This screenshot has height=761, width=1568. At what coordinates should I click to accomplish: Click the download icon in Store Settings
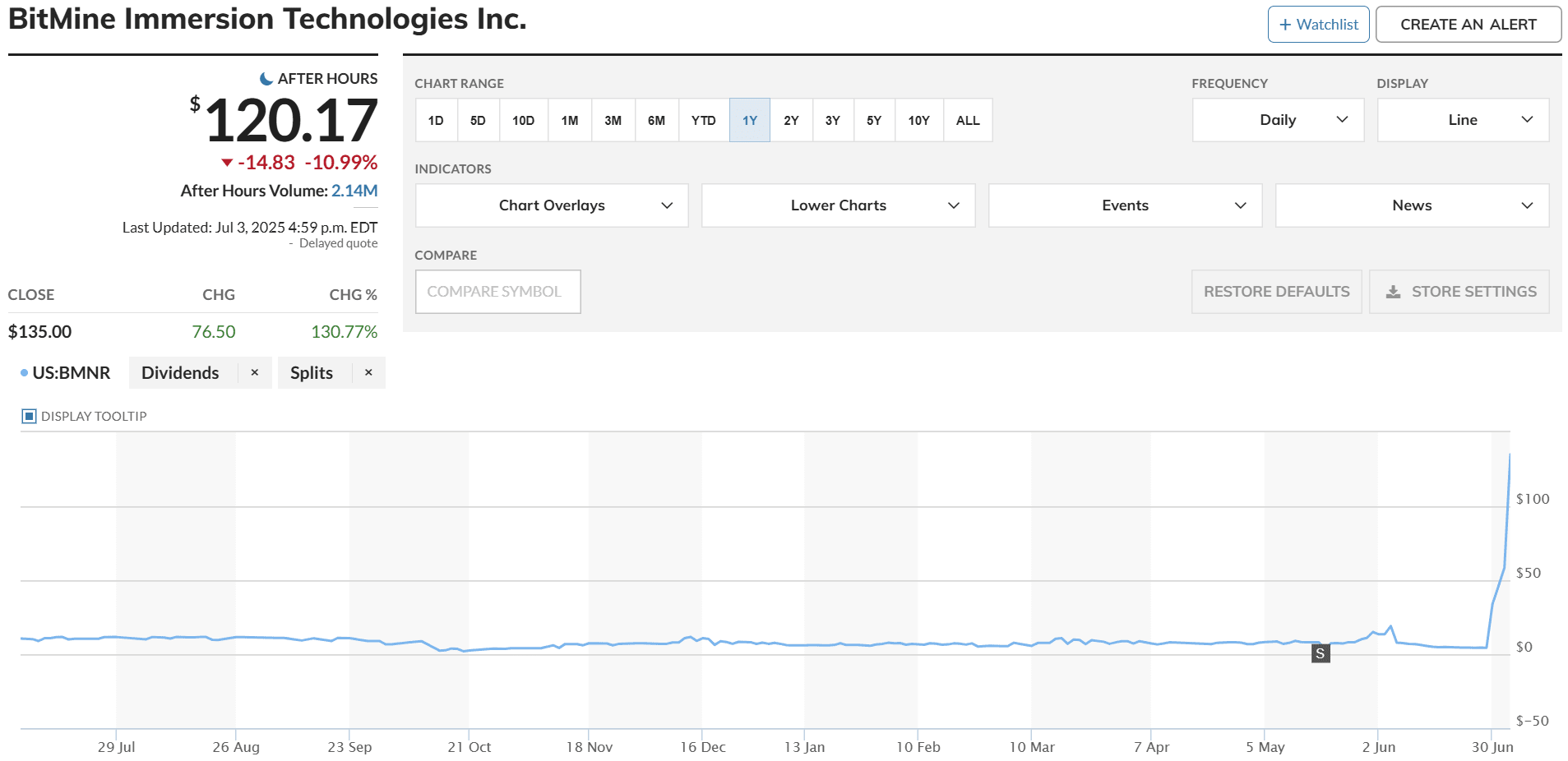tap(1393, 292)
